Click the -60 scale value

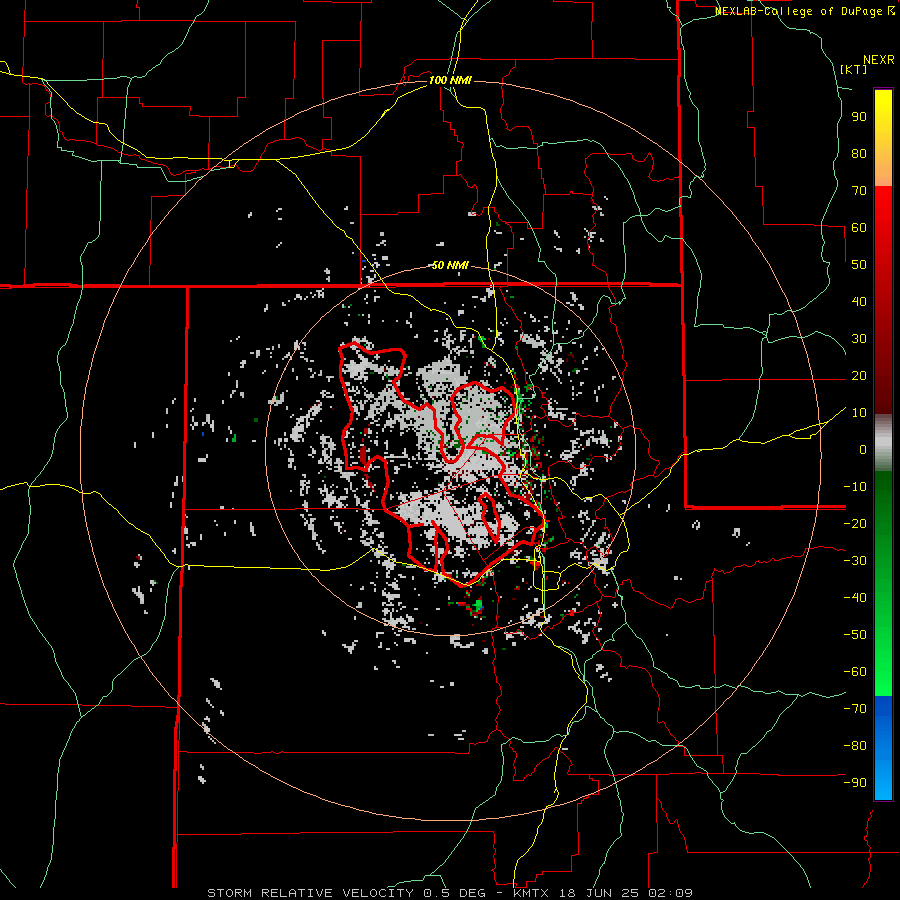pyautogui.click(x=855, y=672)
